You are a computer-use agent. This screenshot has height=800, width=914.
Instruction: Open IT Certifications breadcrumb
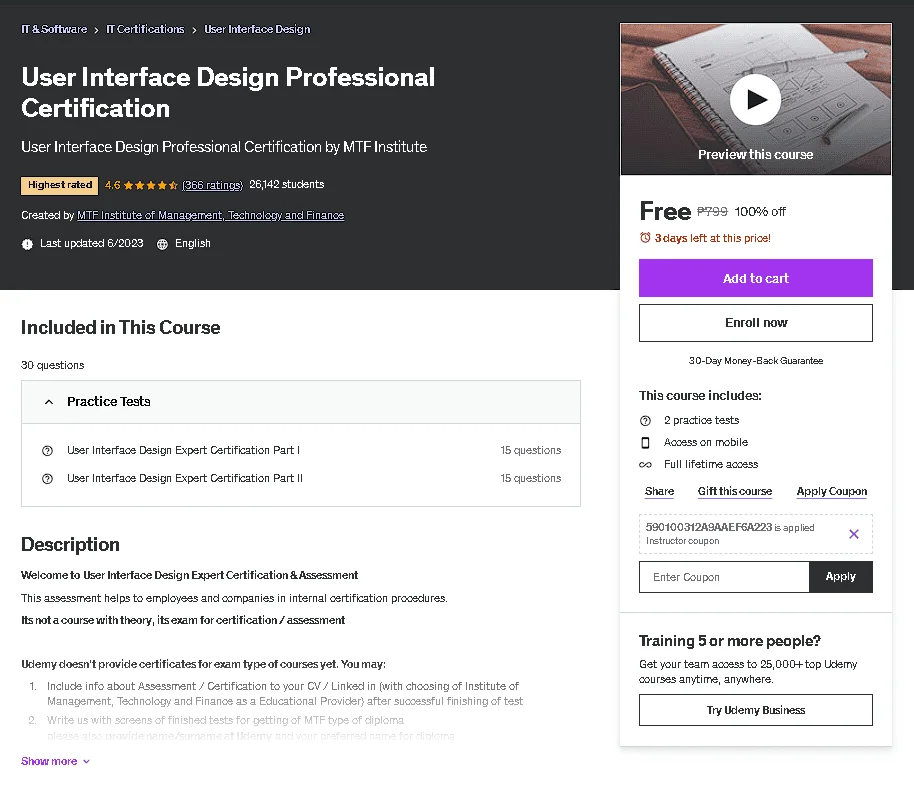pos(145,29)
